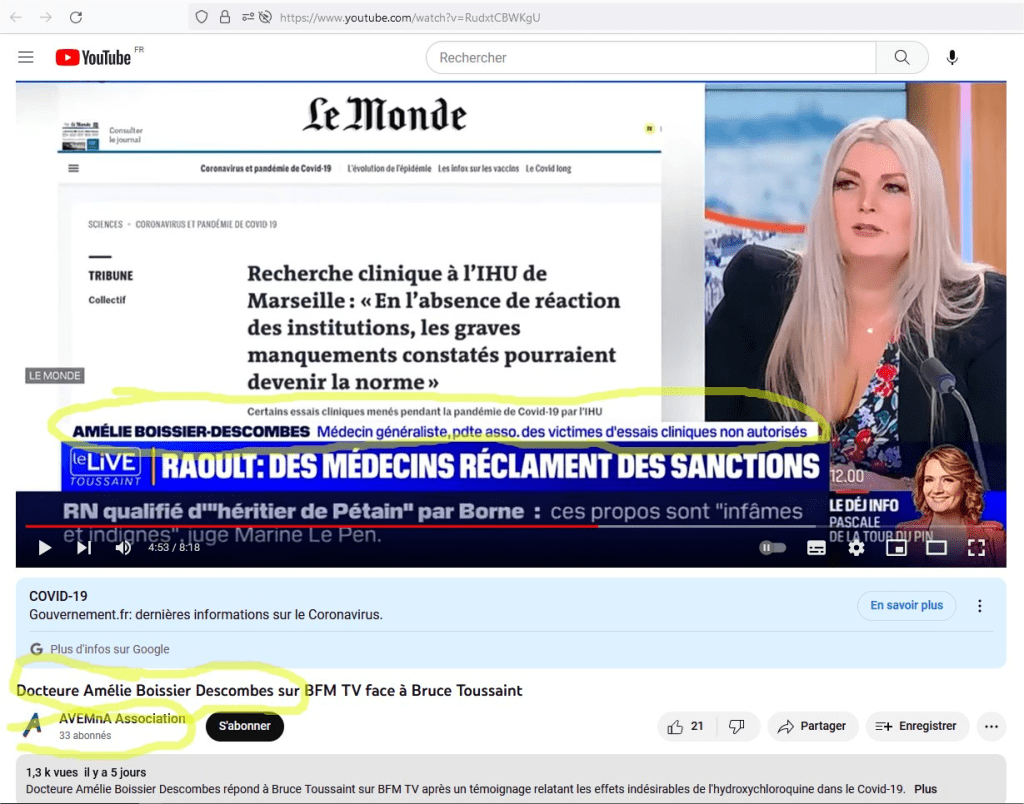Click the search magnifier button
This screenshot has width=1024, height=804.
(902, 58)
